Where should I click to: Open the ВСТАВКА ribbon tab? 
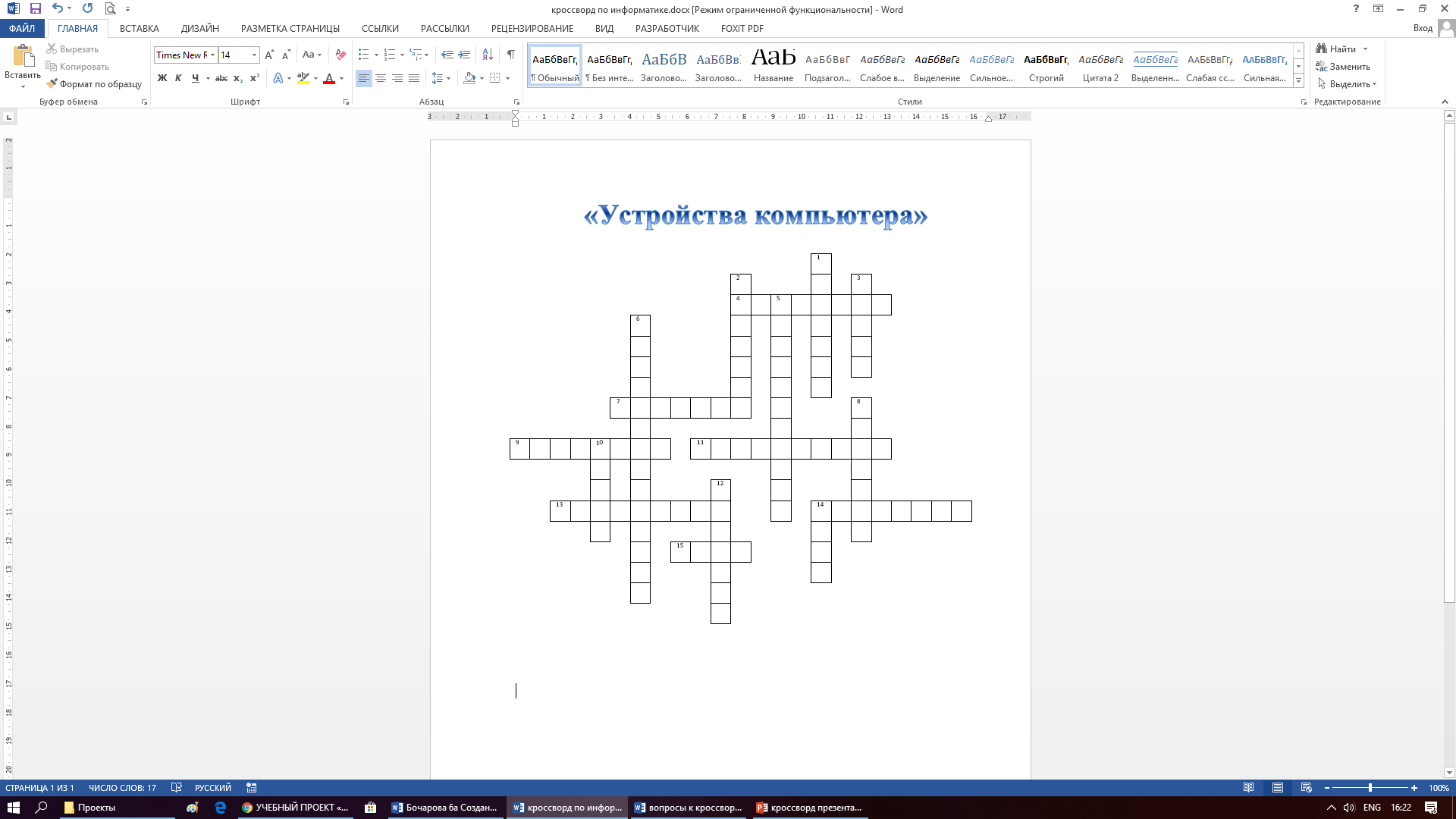[139, 28]
